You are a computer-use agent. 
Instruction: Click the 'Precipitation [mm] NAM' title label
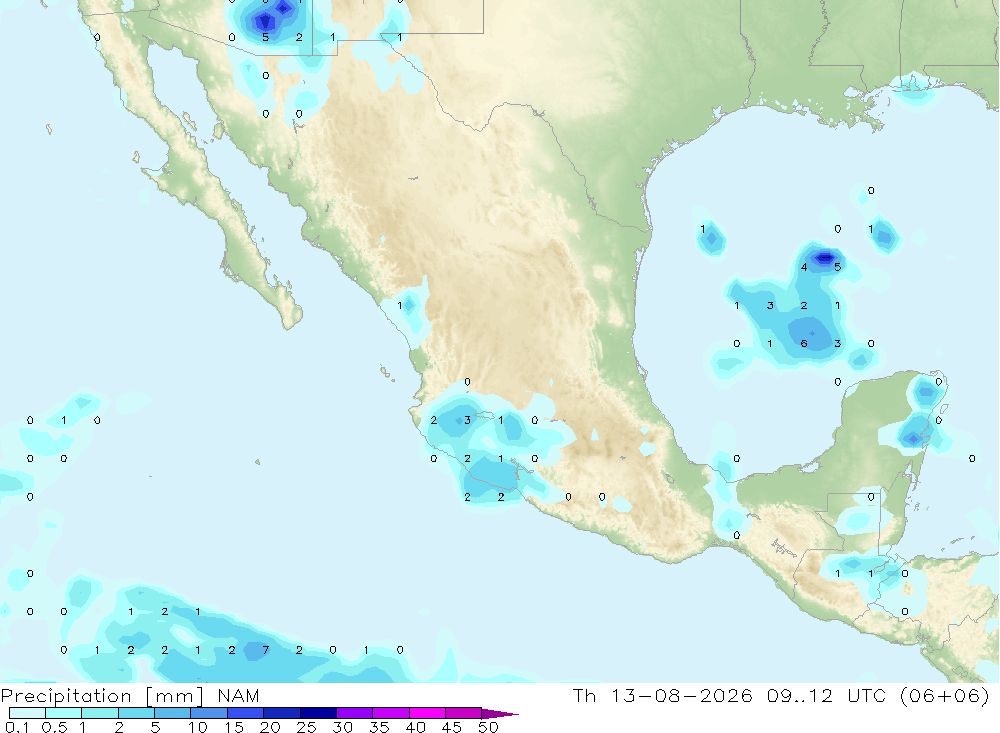tap(130, 695)
